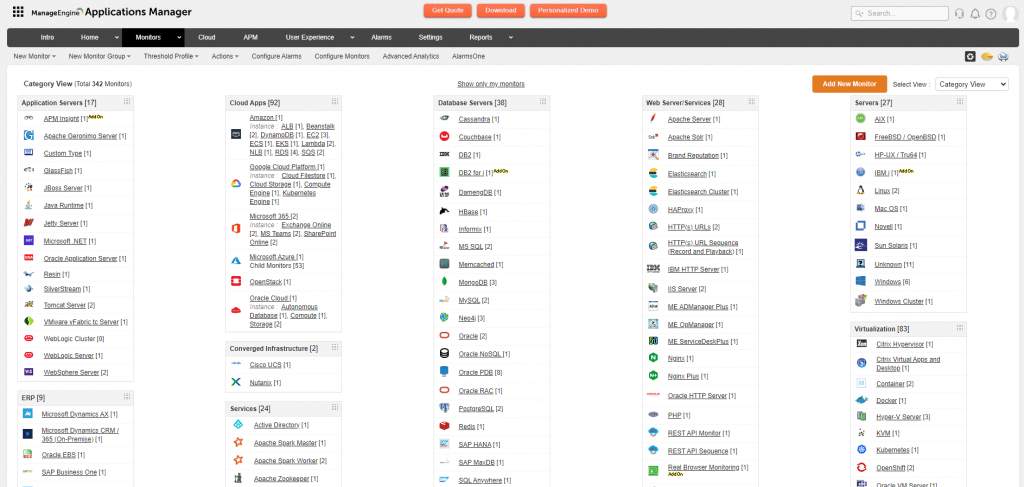1024x487 pixels.
Task: Click the Microsoft 365 icon
Action: coord(236,228)
